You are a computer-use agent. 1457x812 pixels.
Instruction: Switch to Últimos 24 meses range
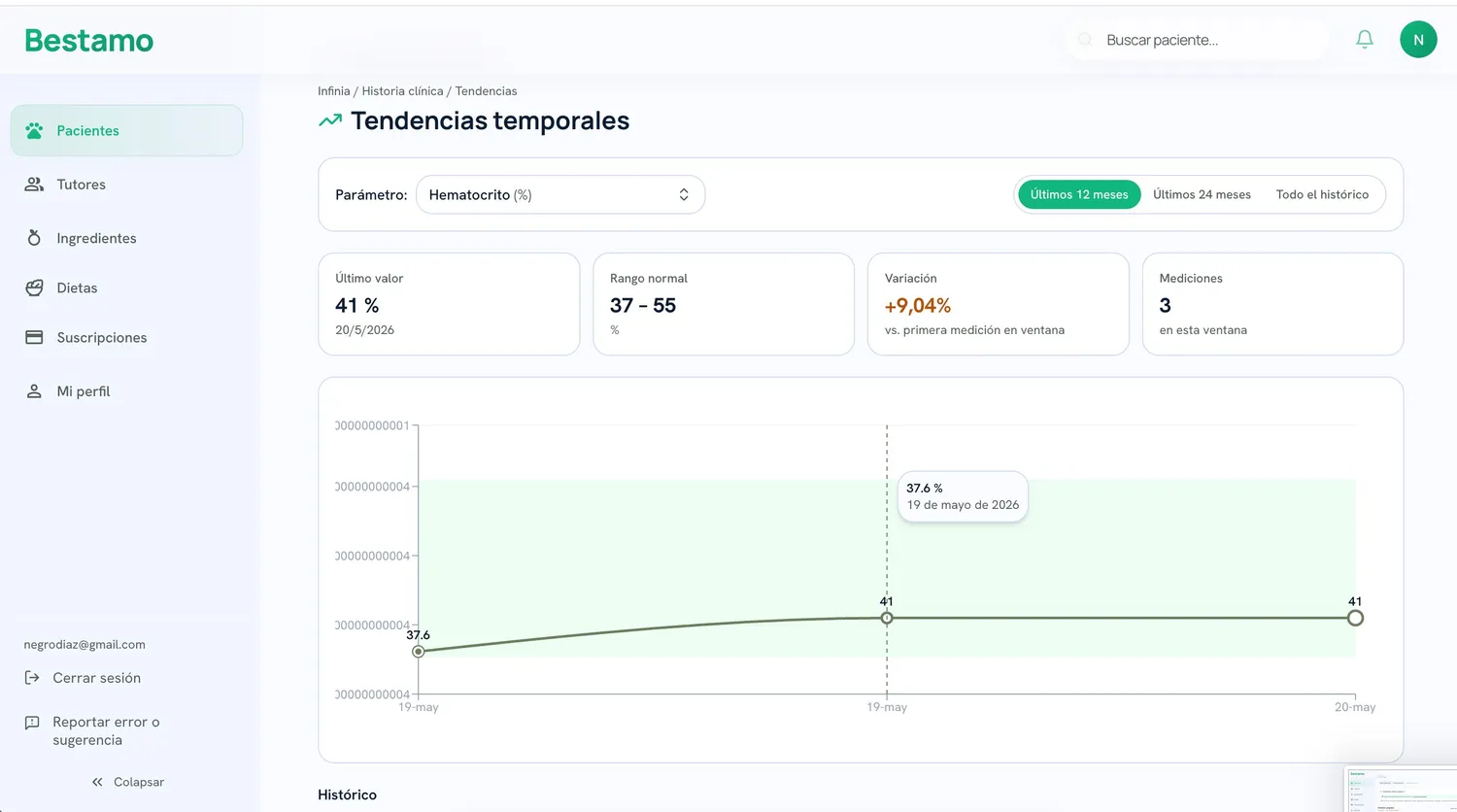click(x=1202, y=194)
